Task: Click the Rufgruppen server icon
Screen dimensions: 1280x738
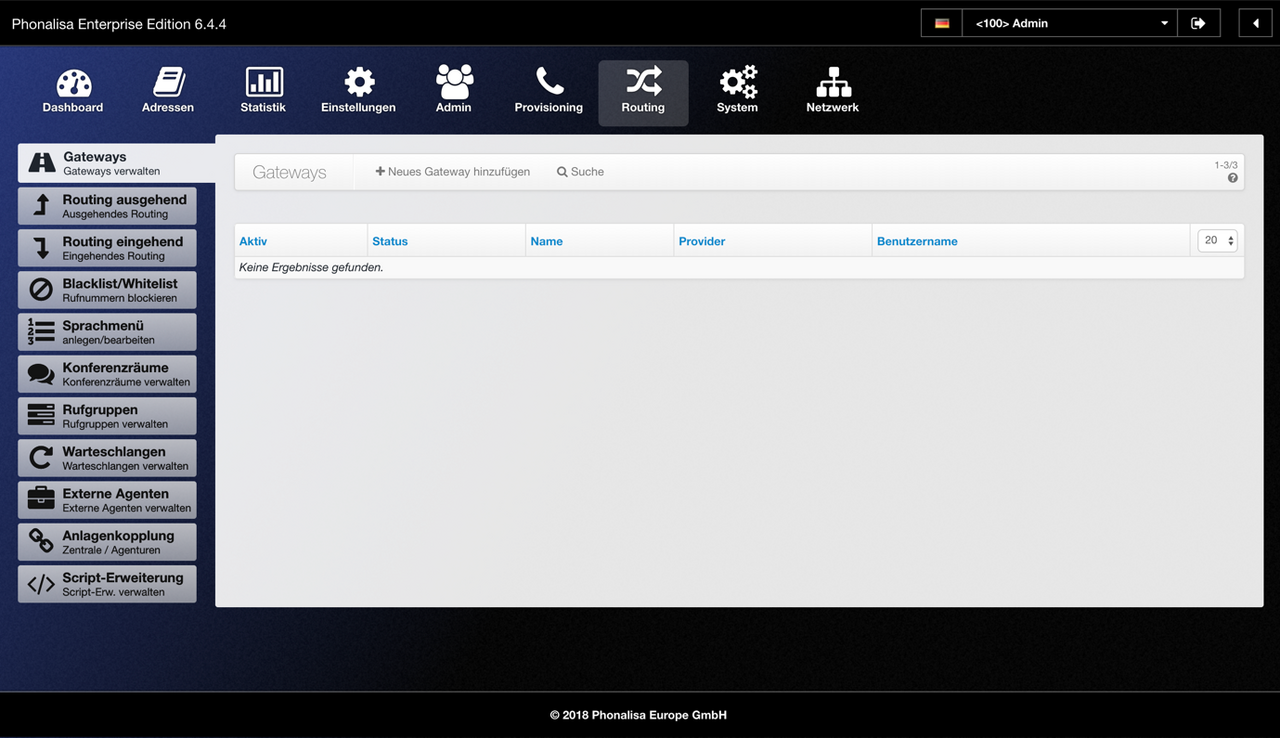Action: click(x=41, y=416)
